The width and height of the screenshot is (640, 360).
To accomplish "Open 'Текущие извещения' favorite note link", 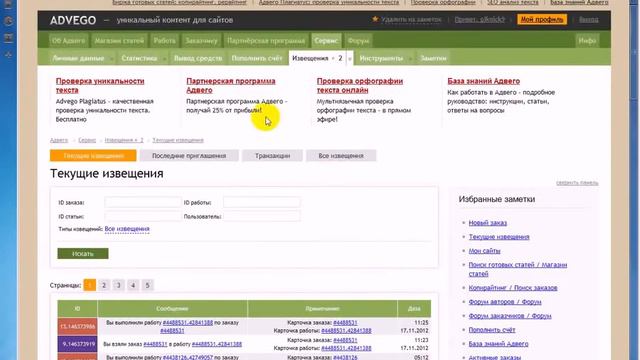I will tap(499, 237).
